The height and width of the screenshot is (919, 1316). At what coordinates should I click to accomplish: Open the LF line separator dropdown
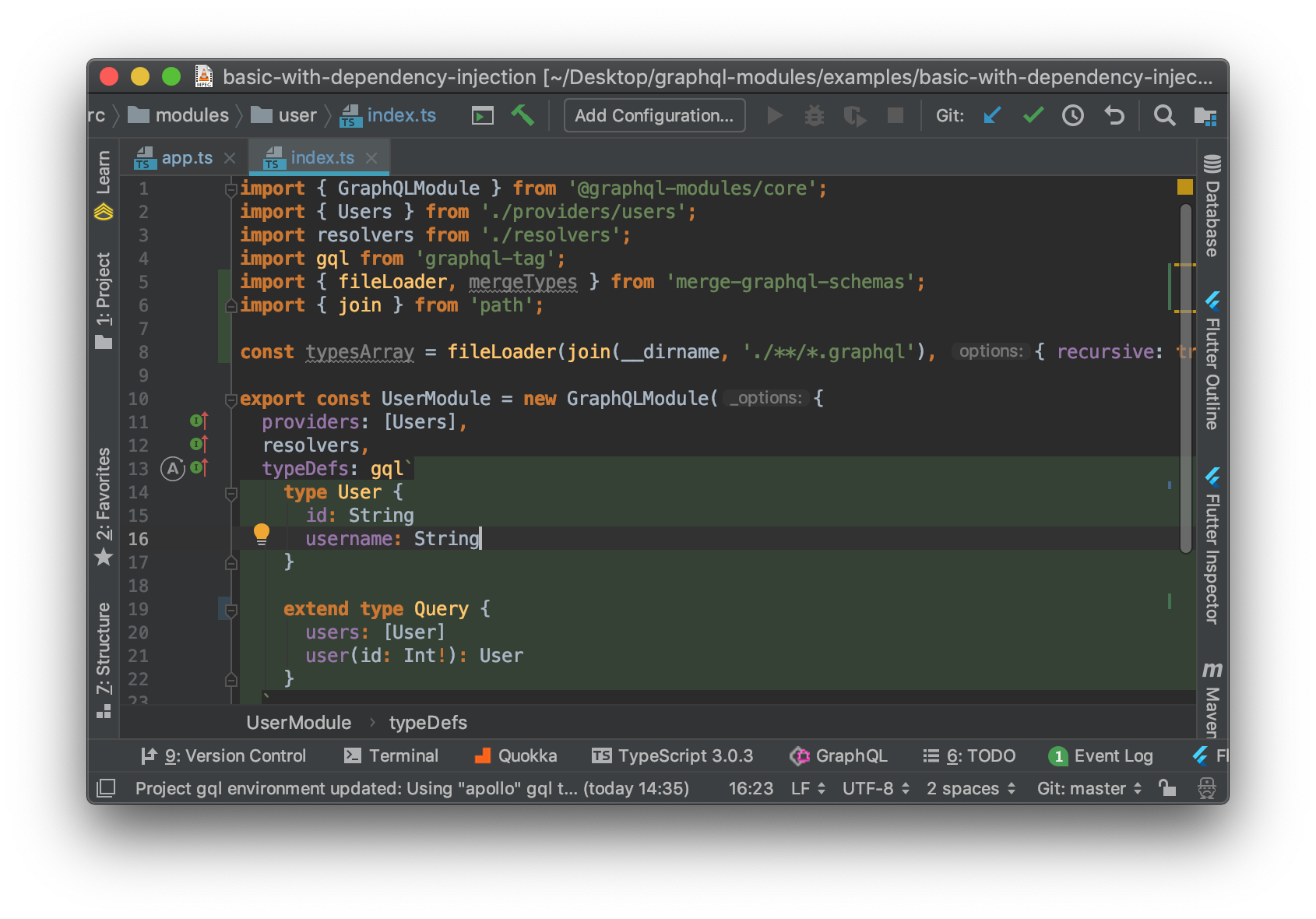coord(808,788)
